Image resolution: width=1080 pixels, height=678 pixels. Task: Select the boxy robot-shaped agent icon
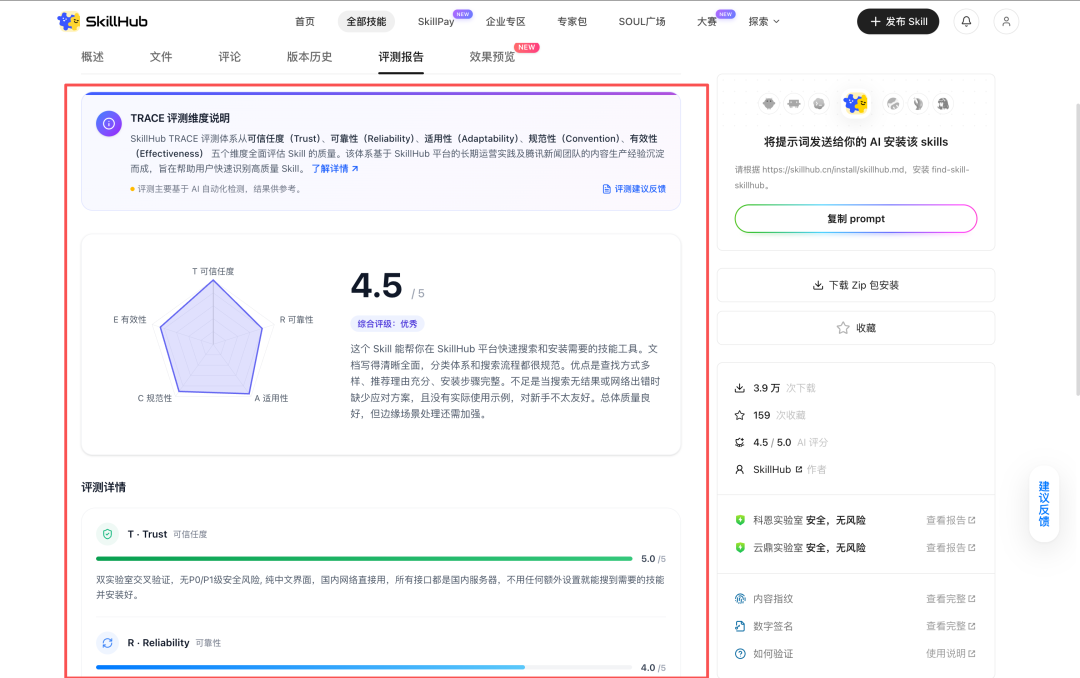tap(794, 103)
